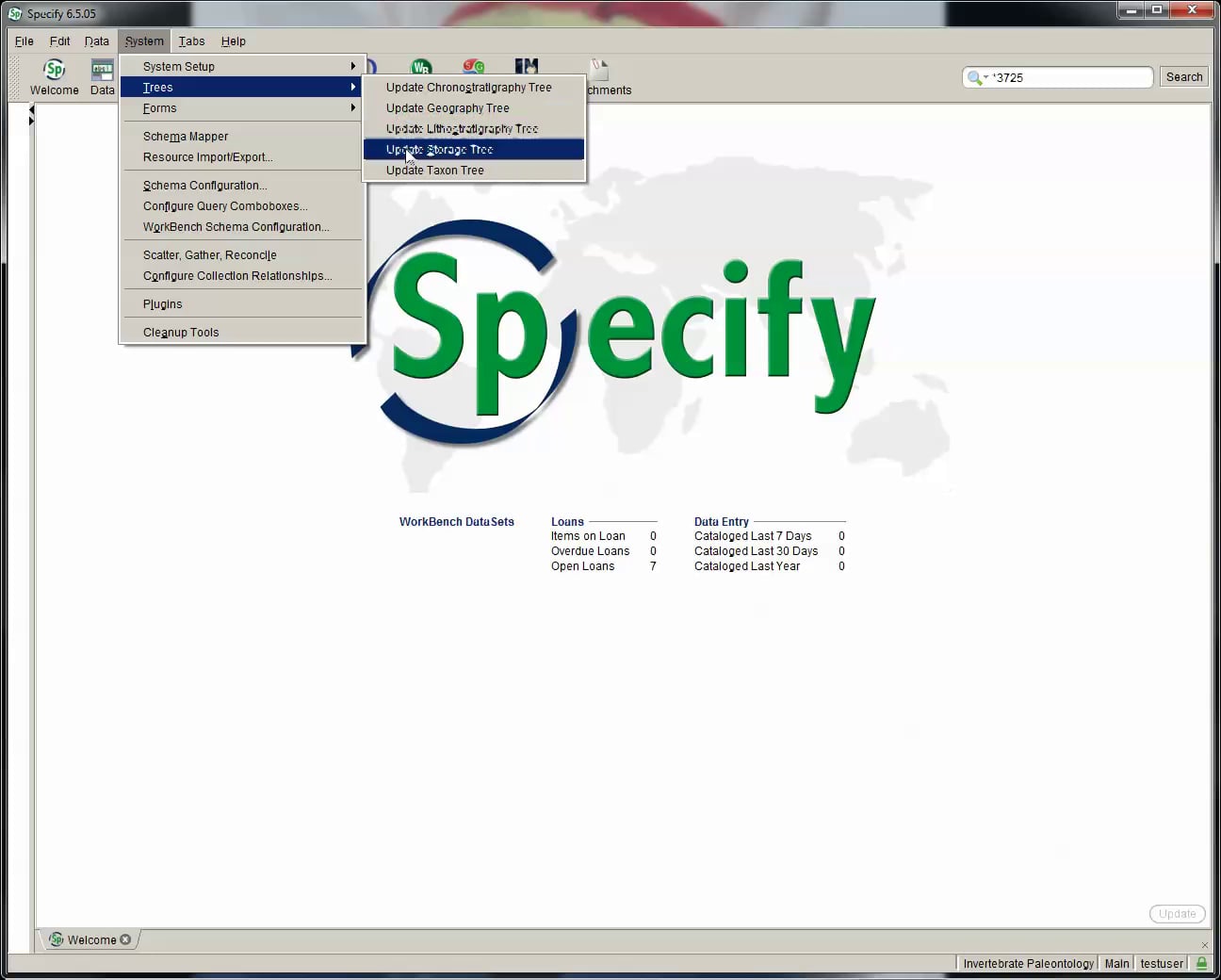Open the File menu
Viewport: 1221px width, 980px height.
(x=24, y=41)
